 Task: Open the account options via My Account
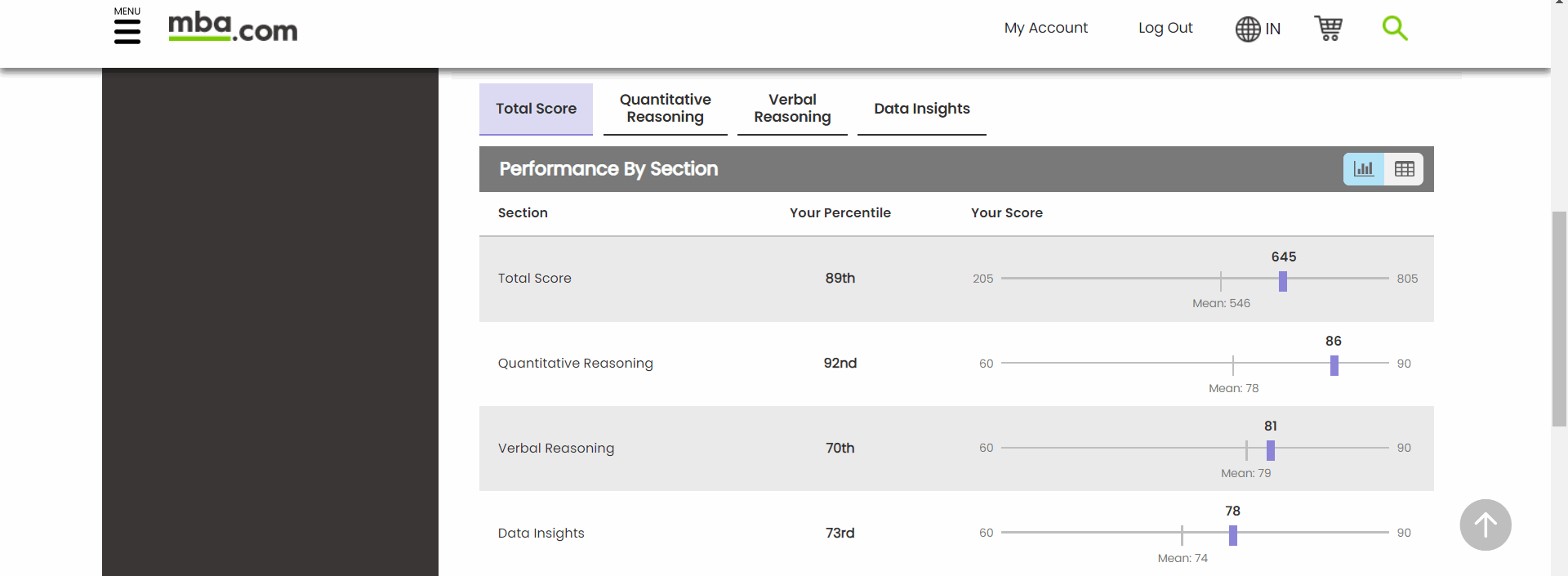tap(1046, 28)
